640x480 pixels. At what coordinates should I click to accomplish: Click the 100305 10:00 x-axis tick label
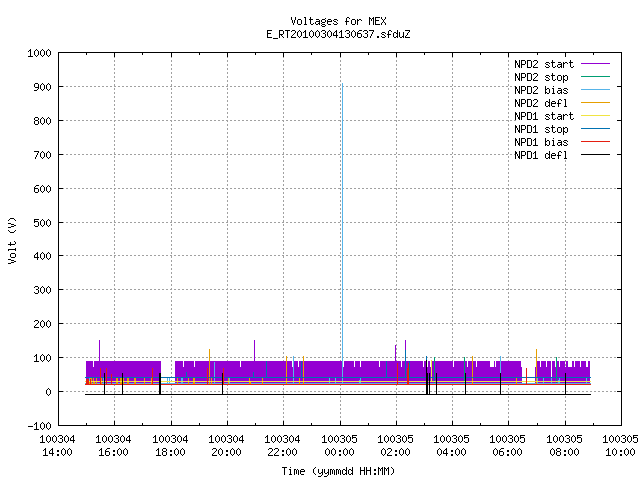click(x=620, y=445)
